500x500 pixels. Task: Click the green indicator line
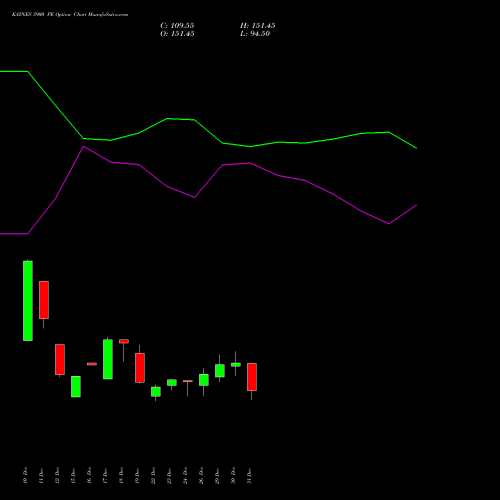[208, 132]
